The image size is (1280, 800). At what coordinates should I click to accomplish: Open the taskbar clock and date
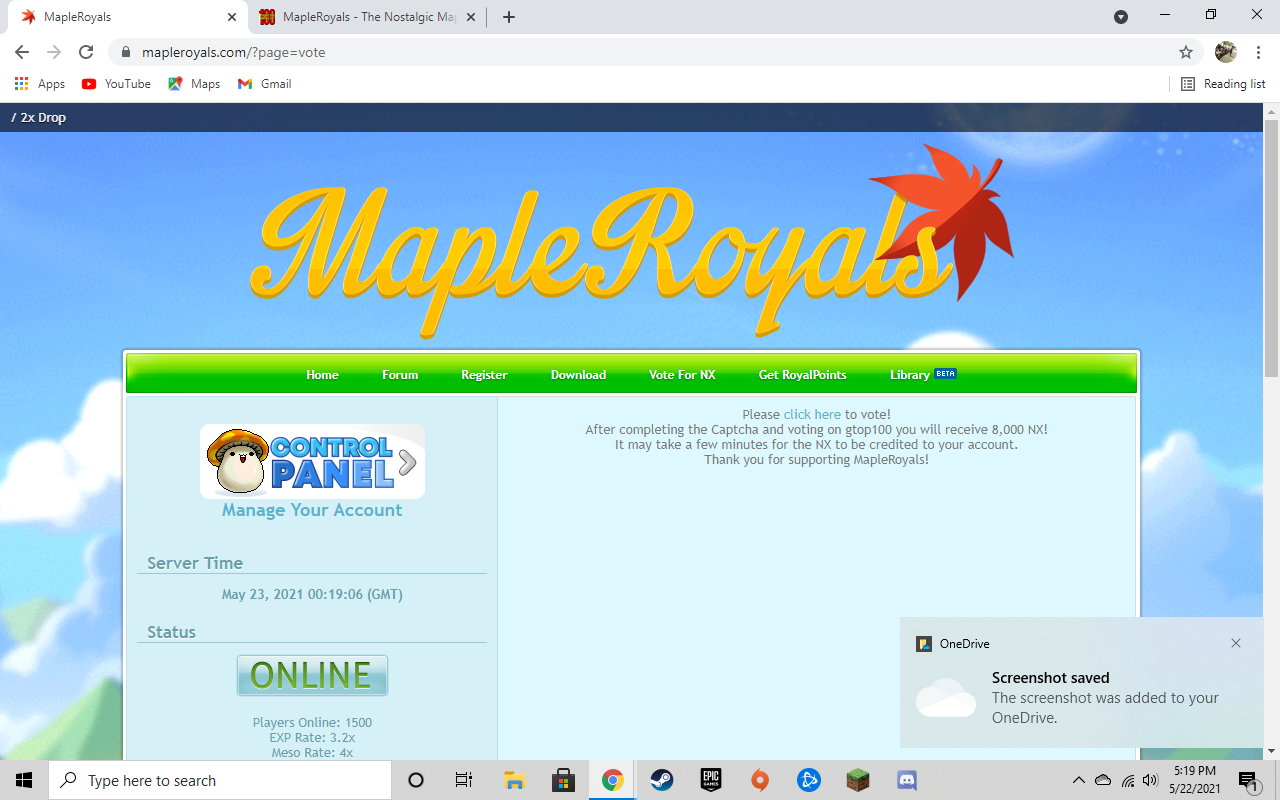(1195, 780)
